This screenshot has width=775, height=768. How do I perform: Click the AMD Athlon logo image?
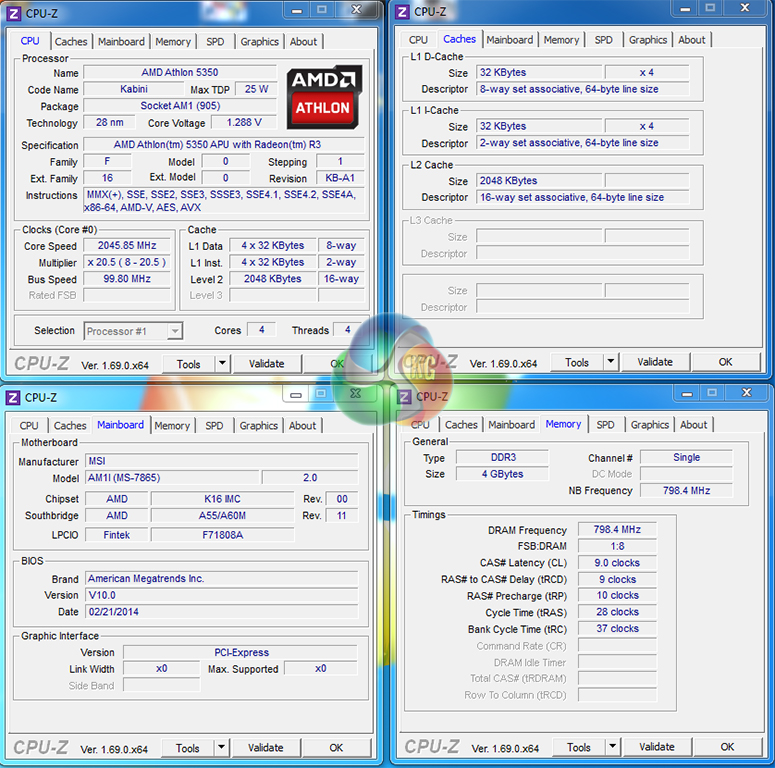(324, 96)
